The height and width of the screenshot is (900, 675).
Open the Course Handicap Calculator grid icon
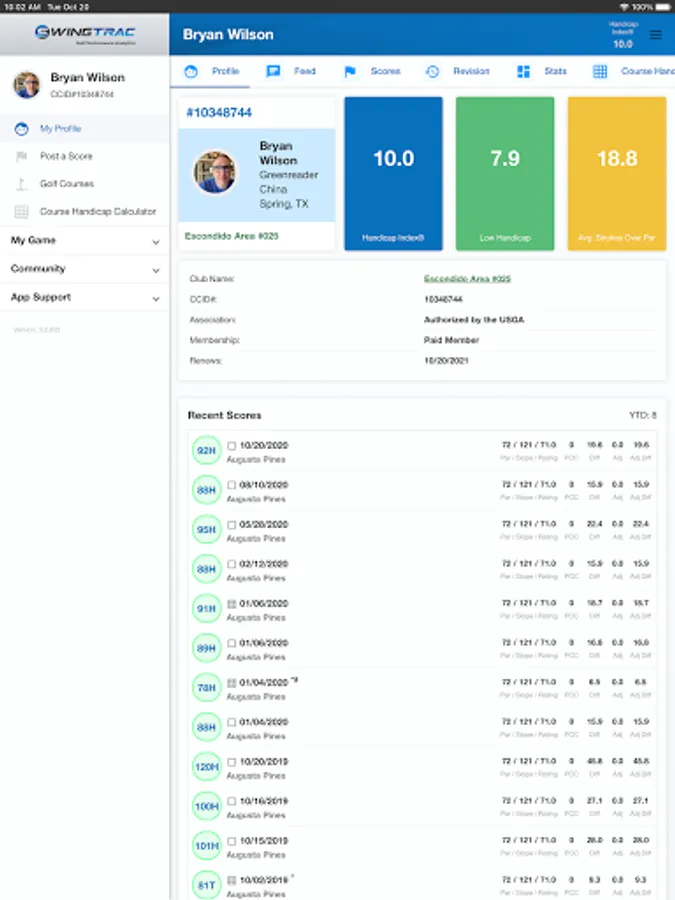(x=21, y=212)
